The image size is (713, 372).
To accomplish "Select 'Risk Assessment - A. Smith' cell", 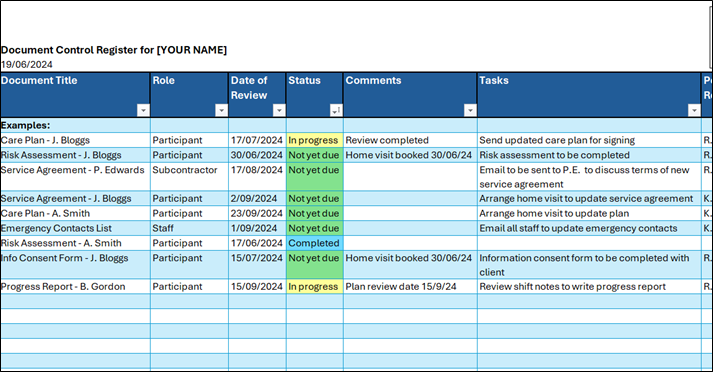I will tap(75, 243).
